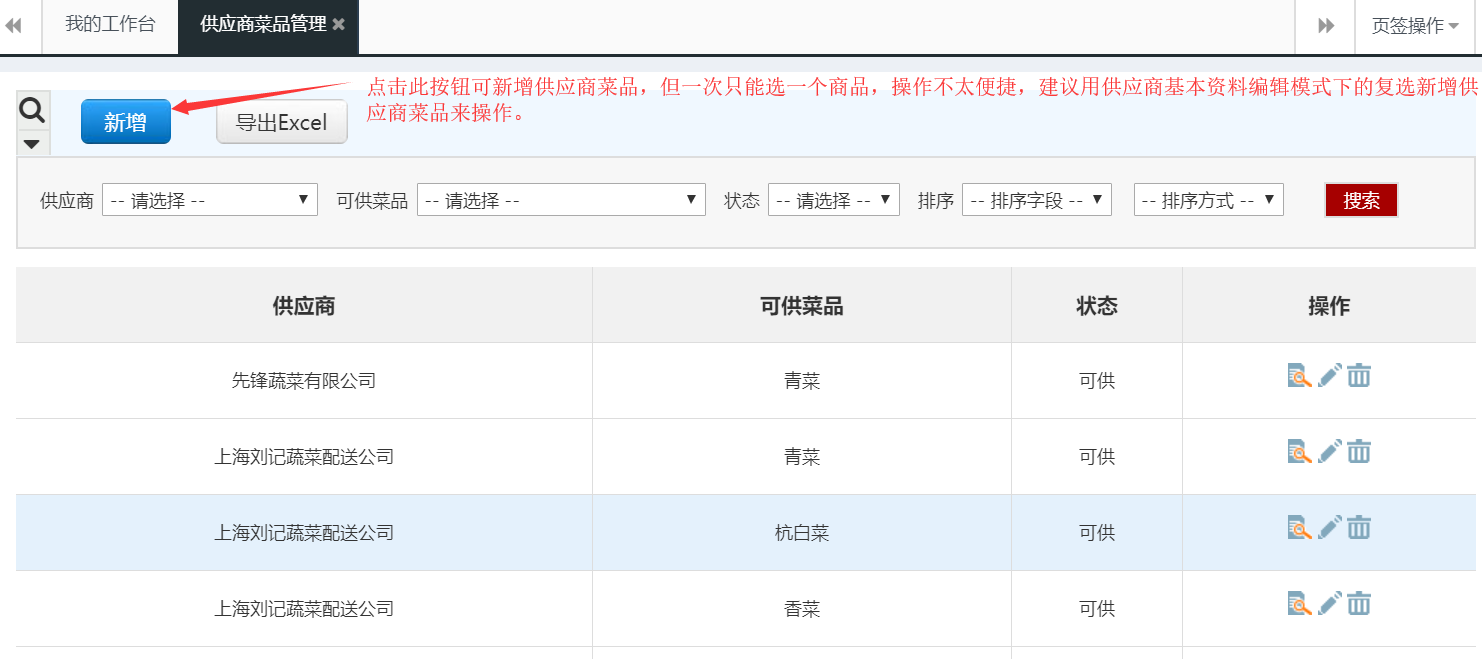Click the 可供菜品 column header
Image resolution: width=1482 pixels, height=659 pixels.
pos(802,306)
